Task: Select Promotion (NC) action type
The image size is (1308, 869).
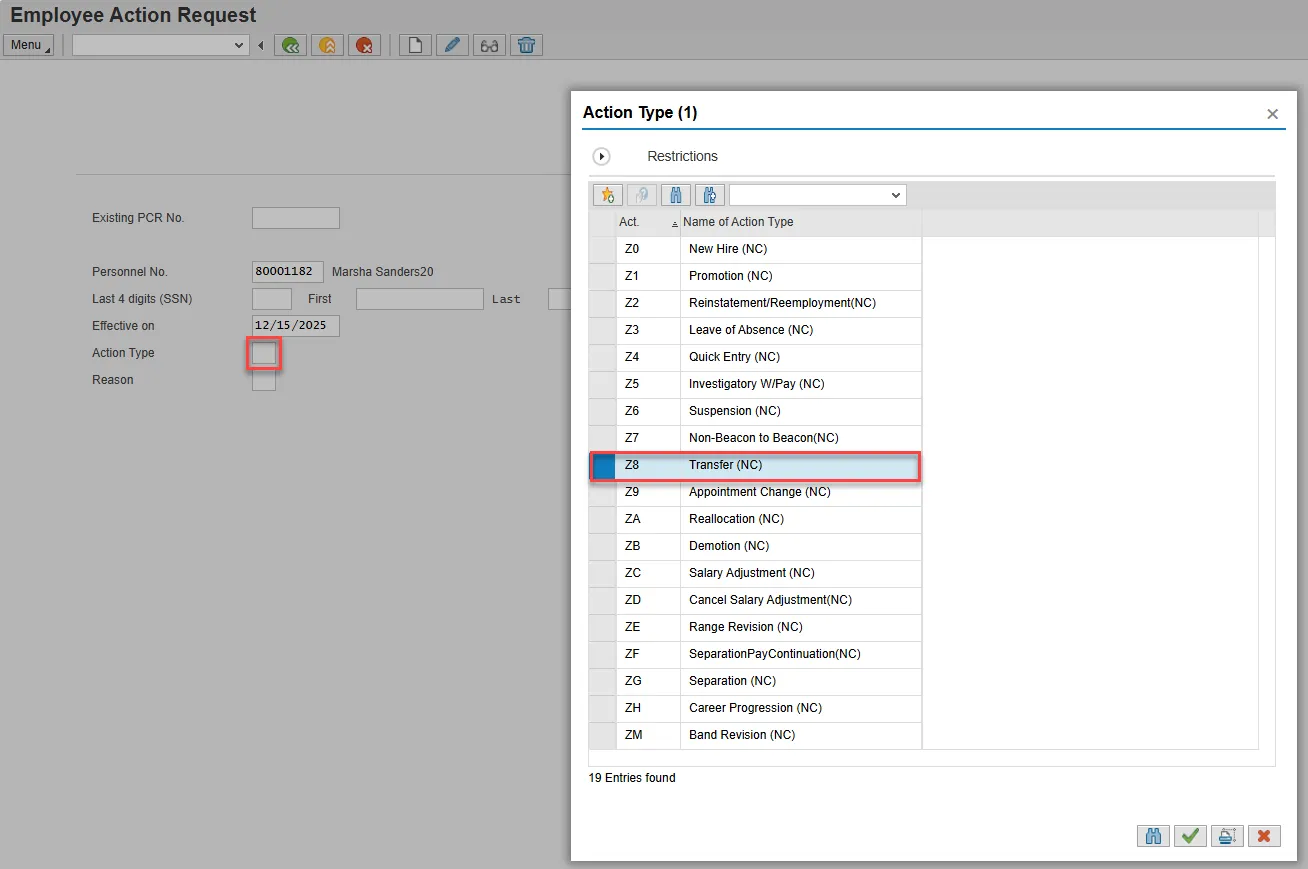Action: point(730,276)
